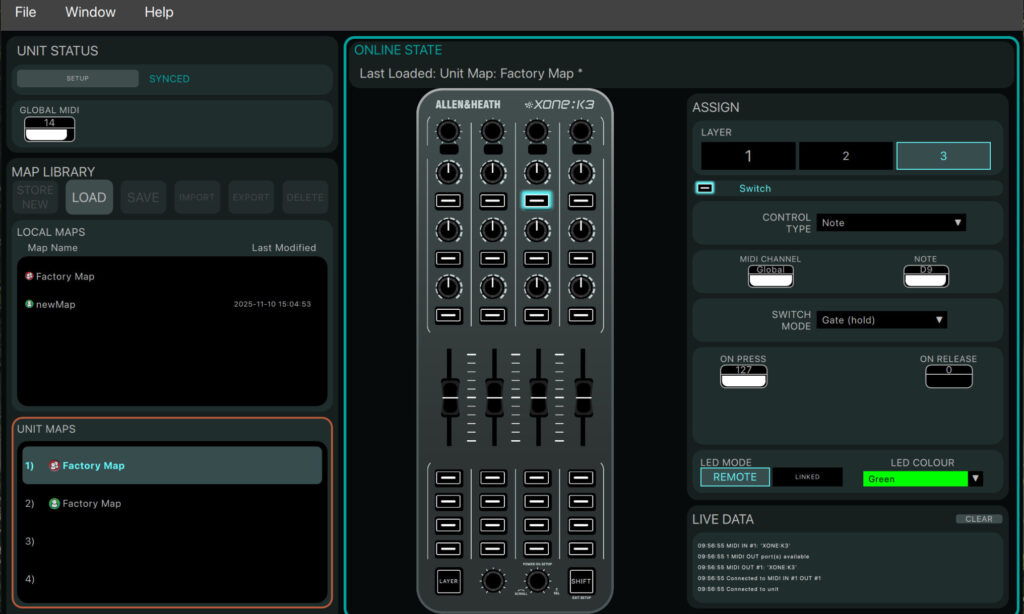Click the top-left encoder knob on the device graphic
This screenshot has height=614, width=1024.
[448, 131]
